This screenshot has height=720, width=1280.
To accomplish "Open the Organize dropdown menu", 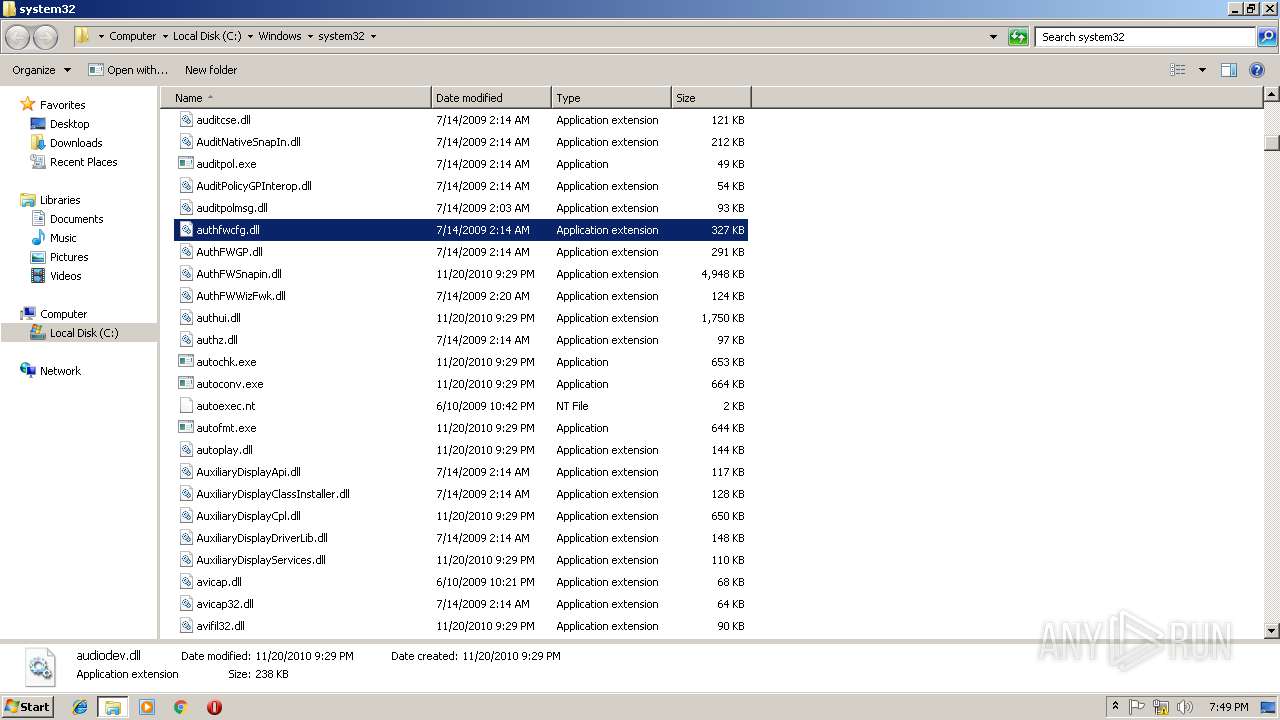I will point(41,70).
